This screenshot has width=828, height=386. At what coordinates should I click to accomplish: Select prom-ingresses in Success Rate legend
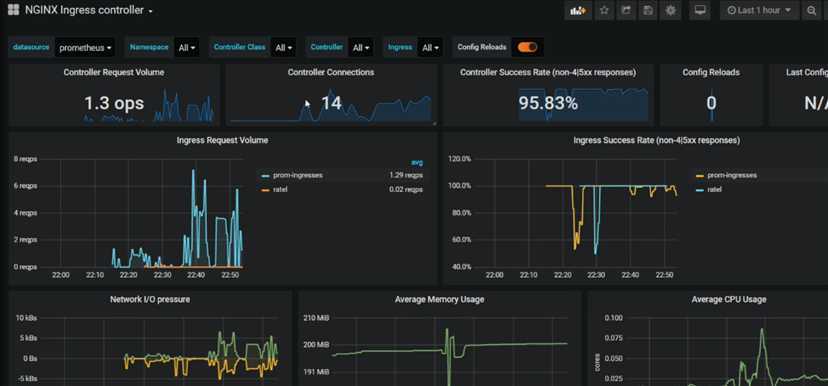tap(732, 175)
